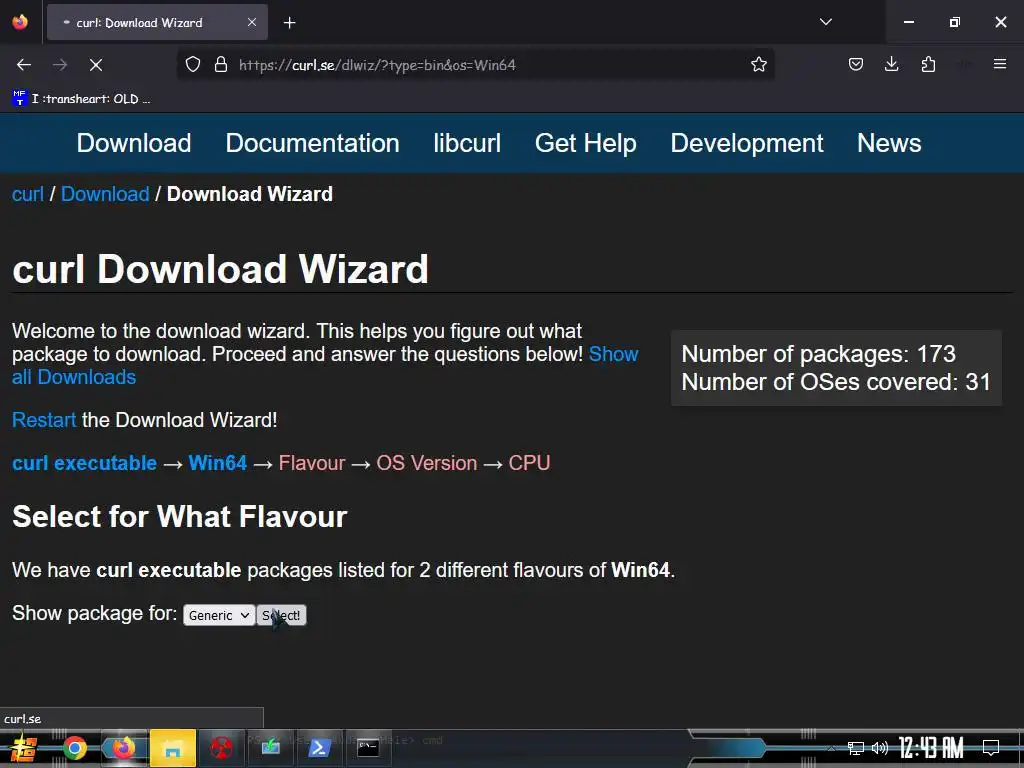Screen dimensions: 1024x768
Task: Open the Windows Start menu
Action: coord(24,748)
